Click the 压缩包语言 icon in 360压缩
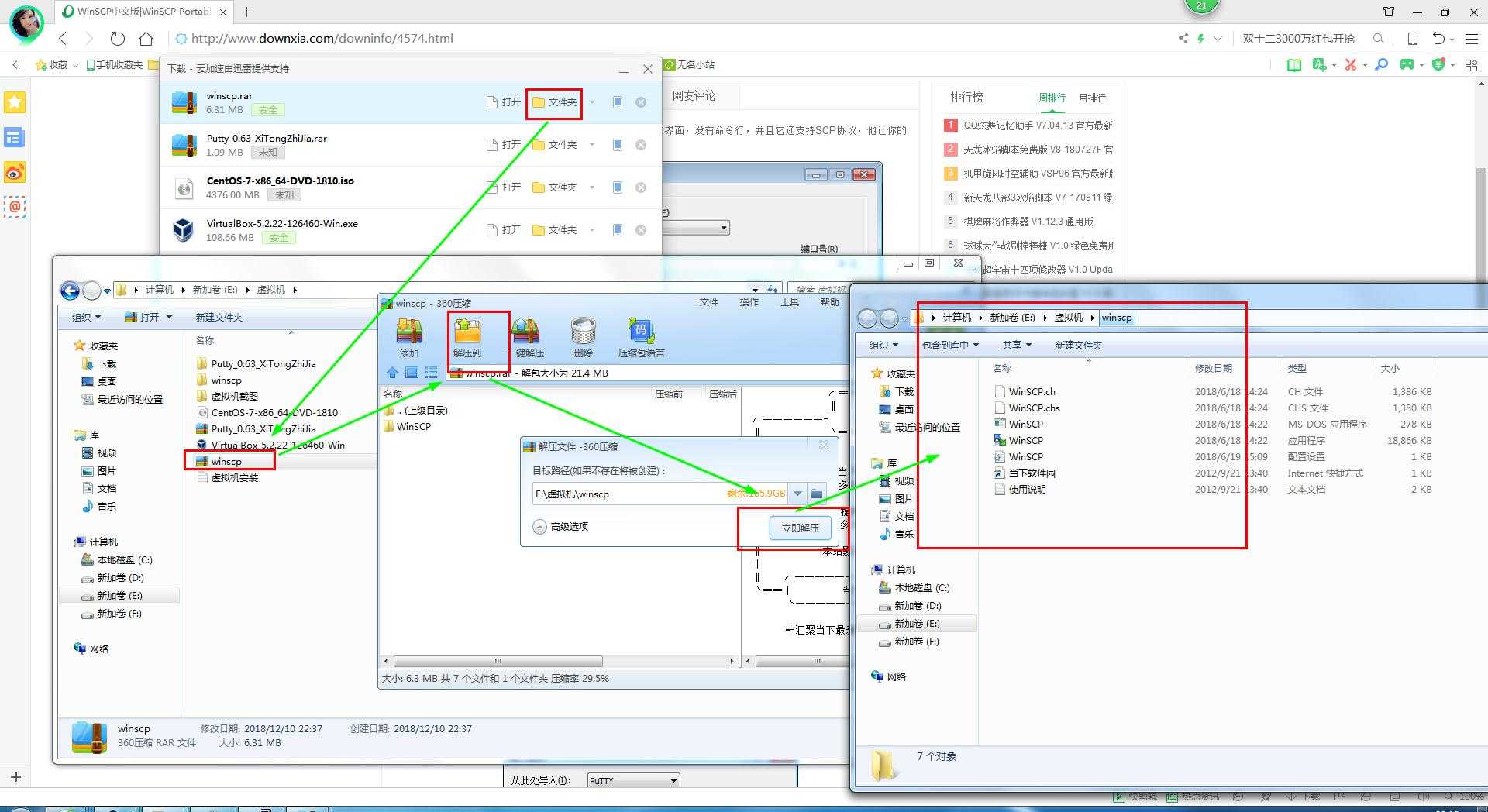The height and width of the screenshot is (812, 1488). click(x=641, y=337)
